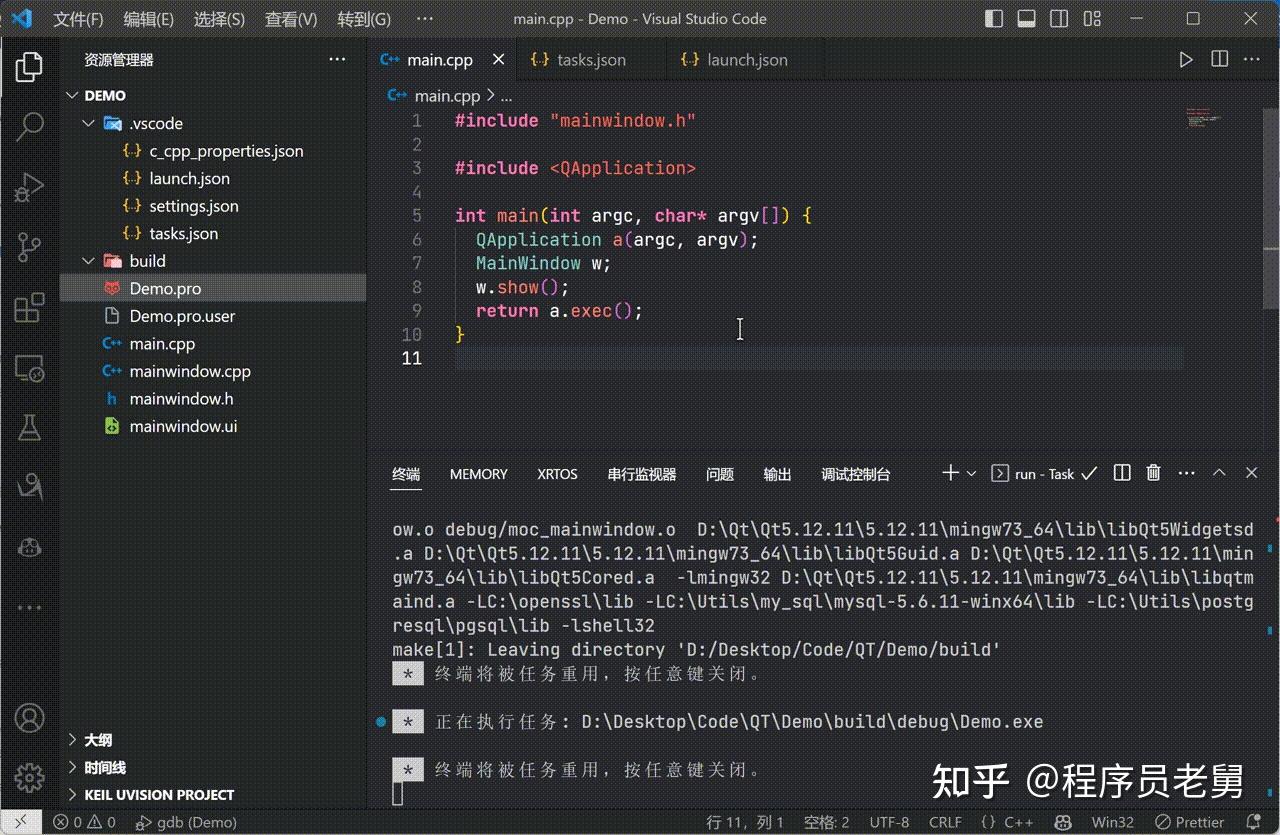Switch to tasks.json editor tab

click(x=592, y=60)
